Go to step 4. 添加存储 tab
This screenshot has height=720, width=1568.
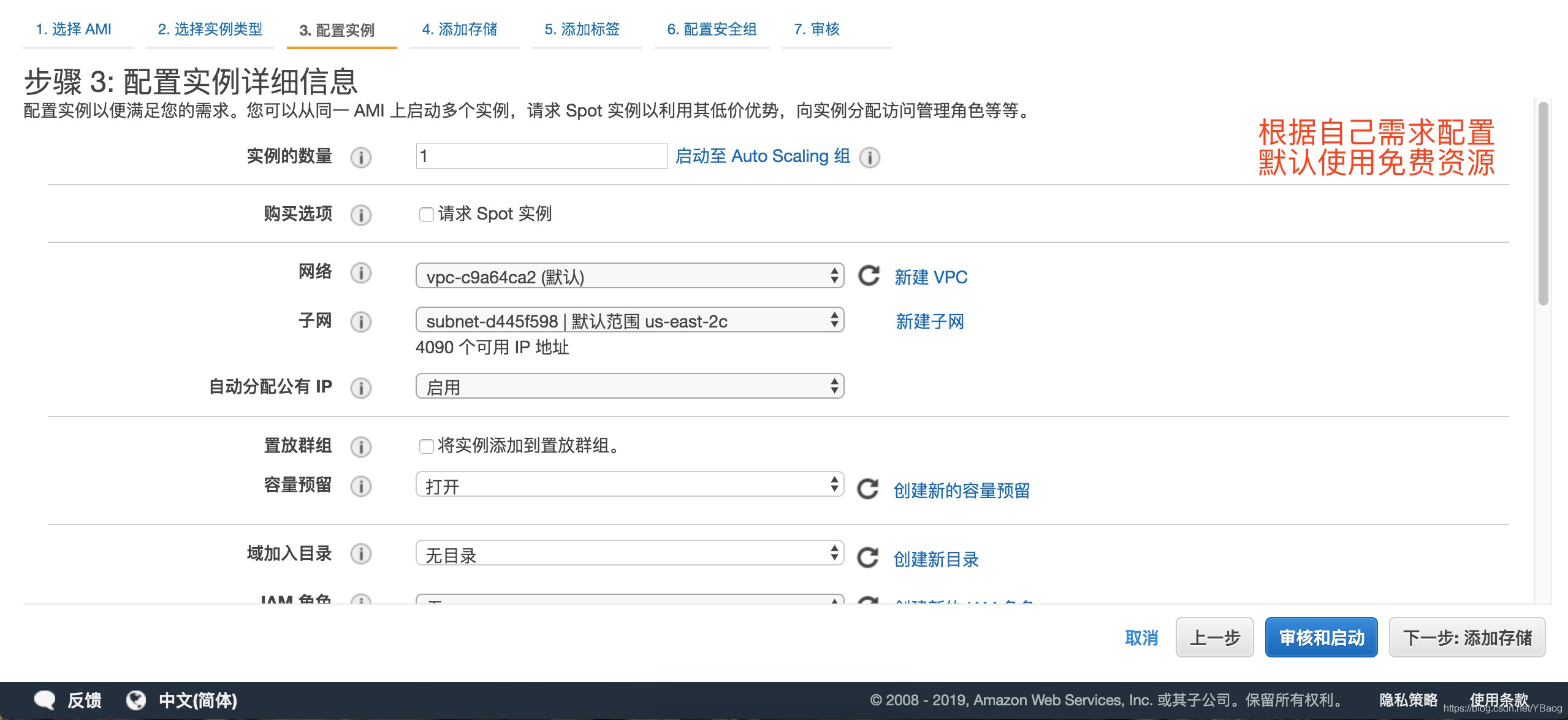pyautogui.click(x=460, y=29)
